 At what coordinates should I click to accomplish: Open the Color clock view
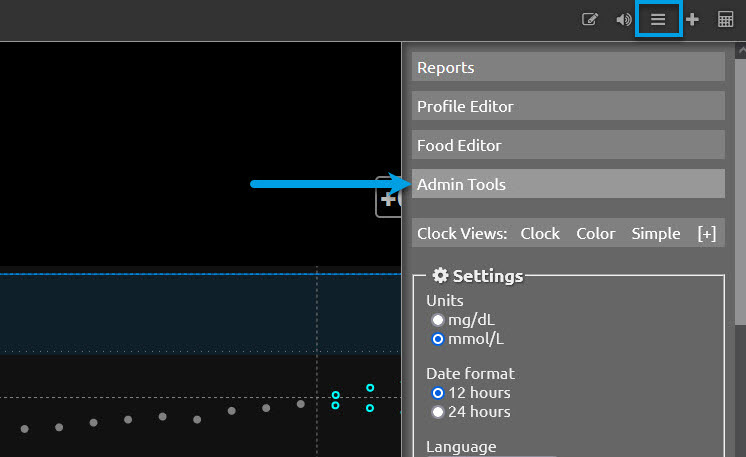(596, 233)
